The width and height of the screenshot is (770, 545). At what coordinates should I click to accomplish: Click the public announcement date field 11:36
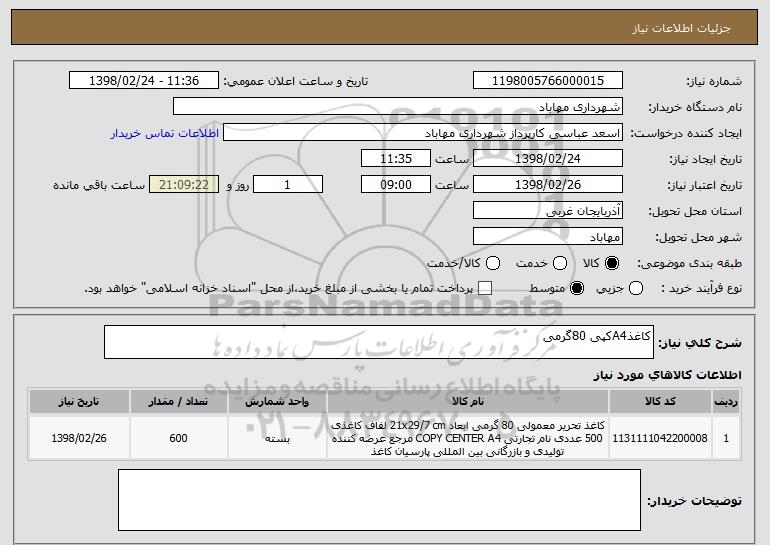(x=144, y=81)
